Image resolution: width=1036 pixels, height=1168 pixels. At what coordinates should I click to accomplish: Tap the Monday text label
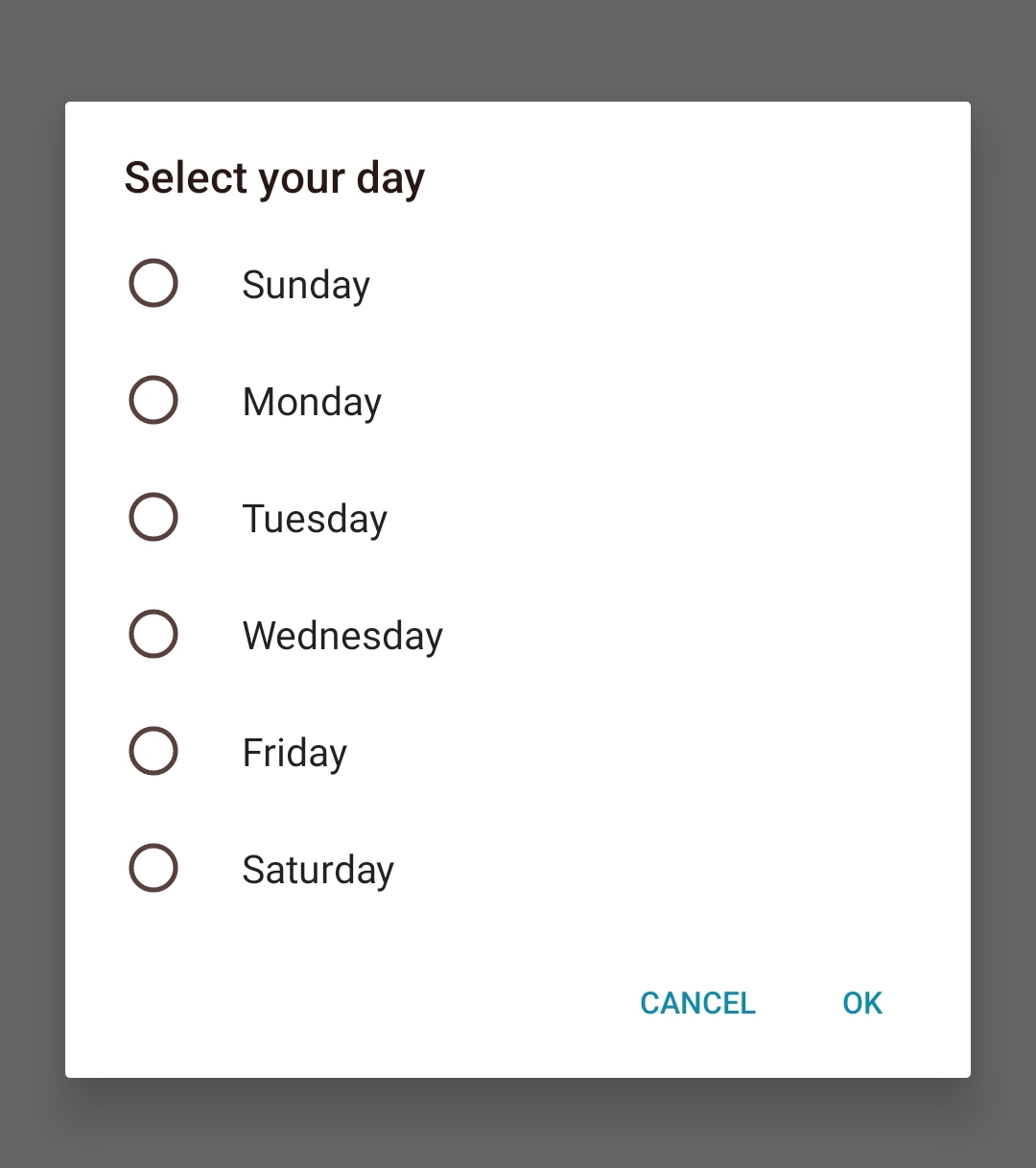(312, 402)
